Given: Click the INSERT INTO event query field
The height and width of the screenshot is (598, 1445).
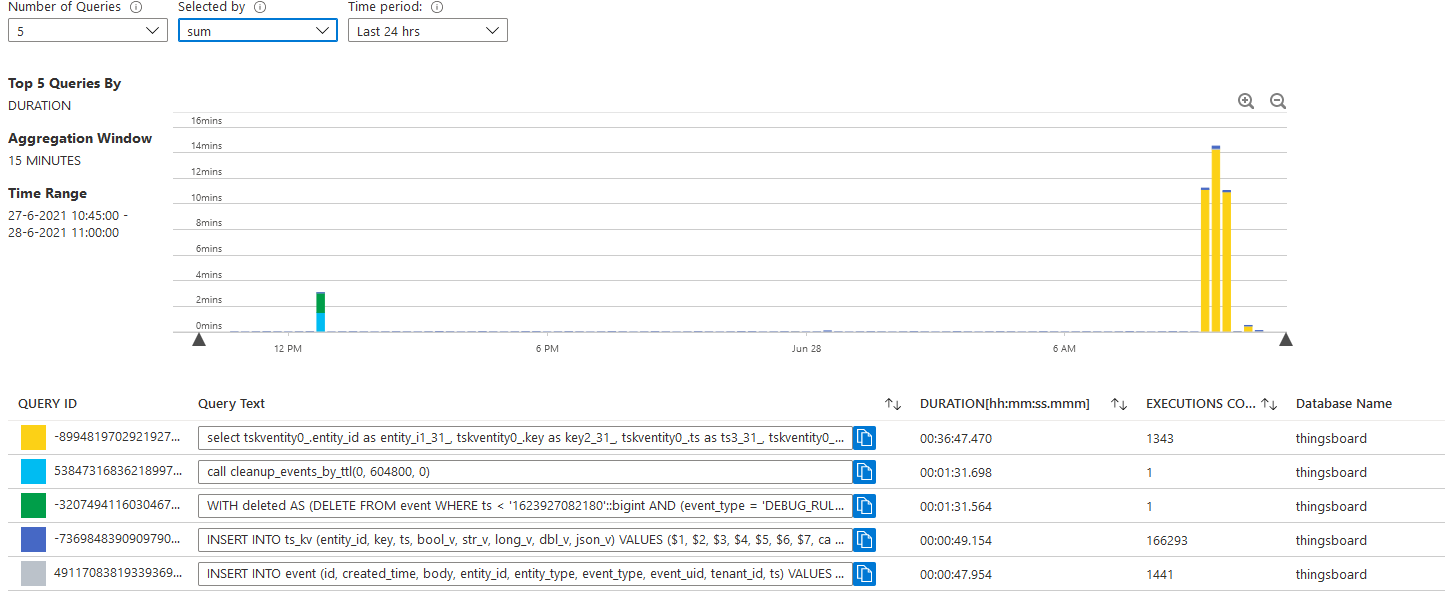Looking at the screenshot, I should (525, 574).
